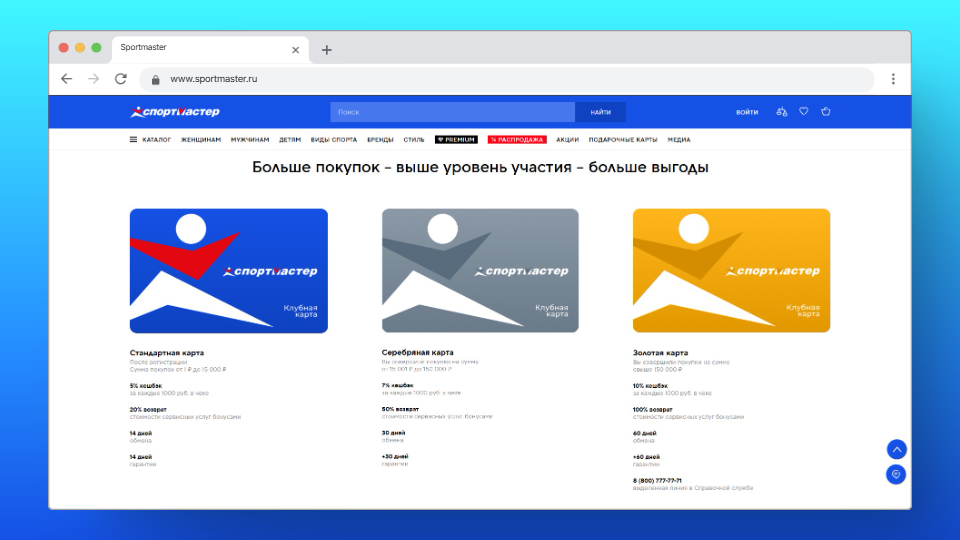Open the ПОДАРОЧНЫЕ КАРТЫ menu item

click(623, 140)
